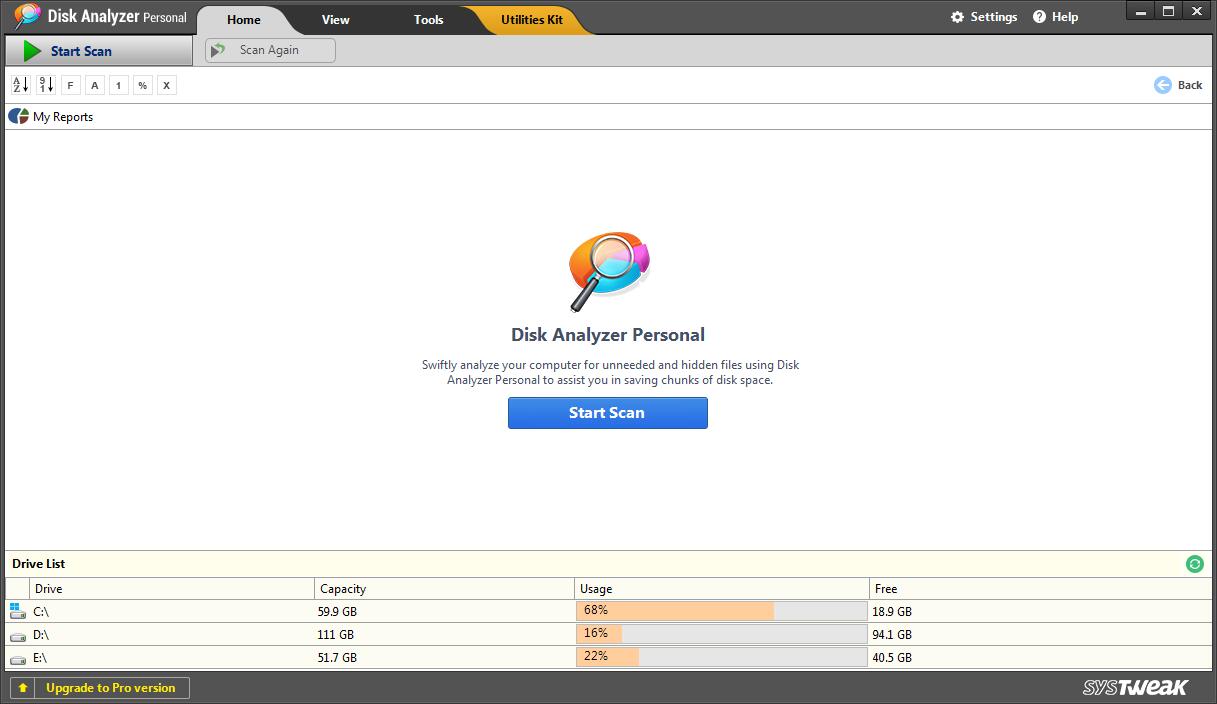
Task: Click the Back arrow icon
Action: click(1162, 85)
